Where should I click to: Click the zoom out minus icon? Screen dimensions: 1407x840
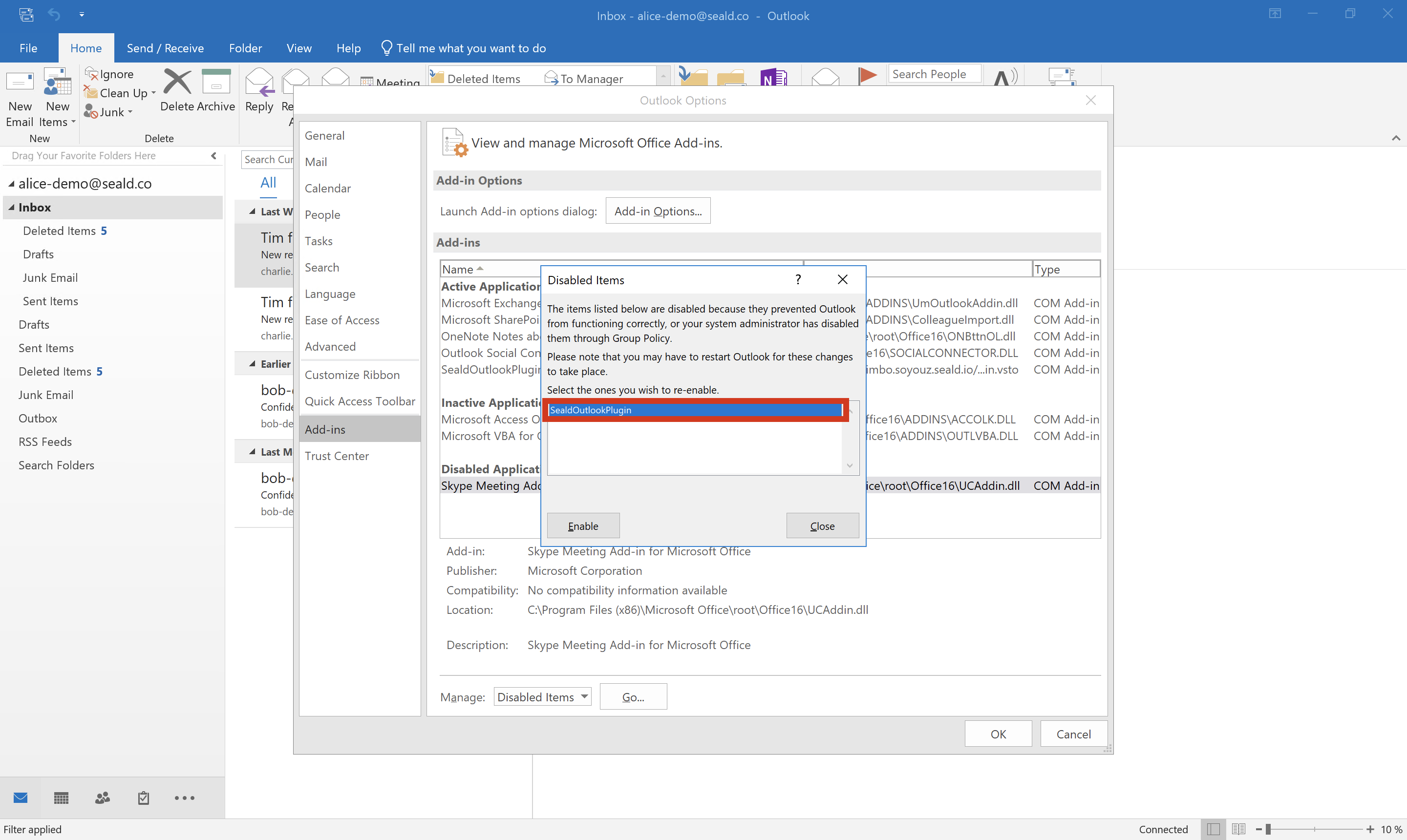pos(1258,829)
